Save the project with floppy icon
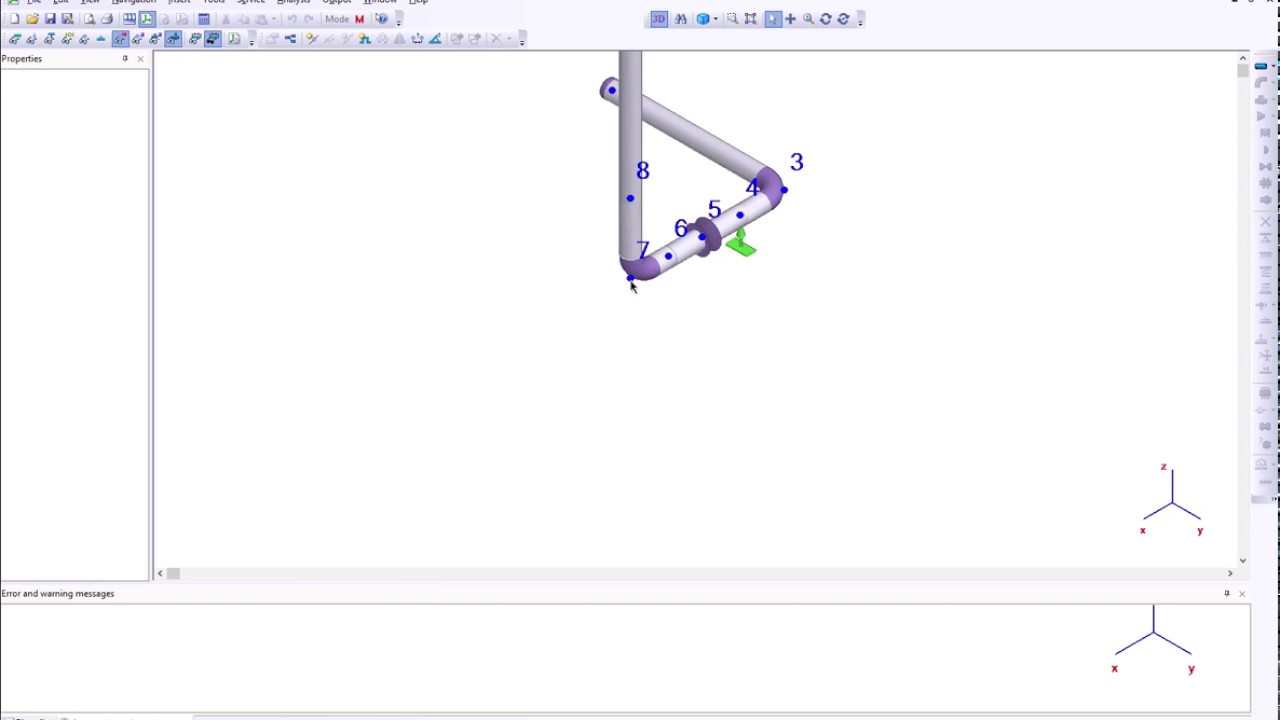This screenshot has height=720, width=1280. coord(50,19)
